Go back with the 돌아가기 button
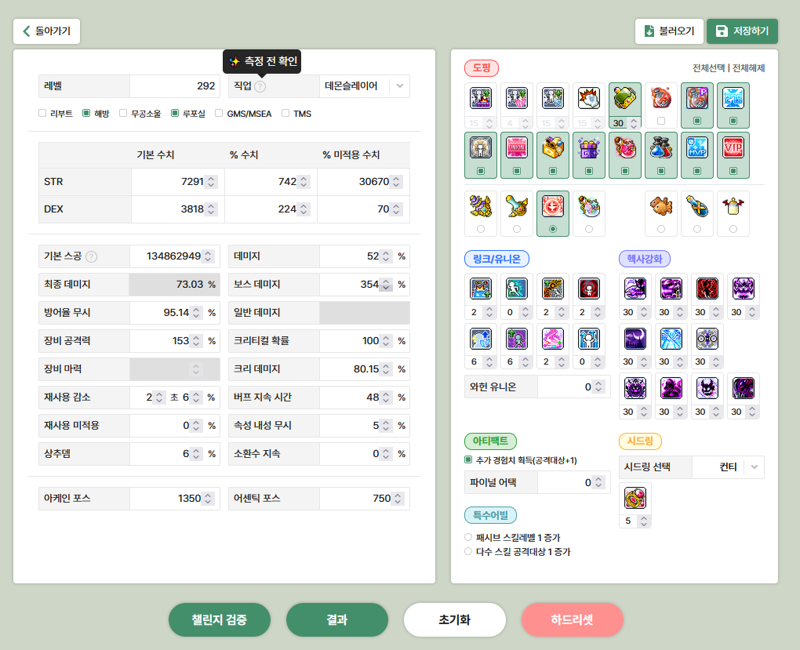Viewport: 800px width, 650px height. (46, 31)
